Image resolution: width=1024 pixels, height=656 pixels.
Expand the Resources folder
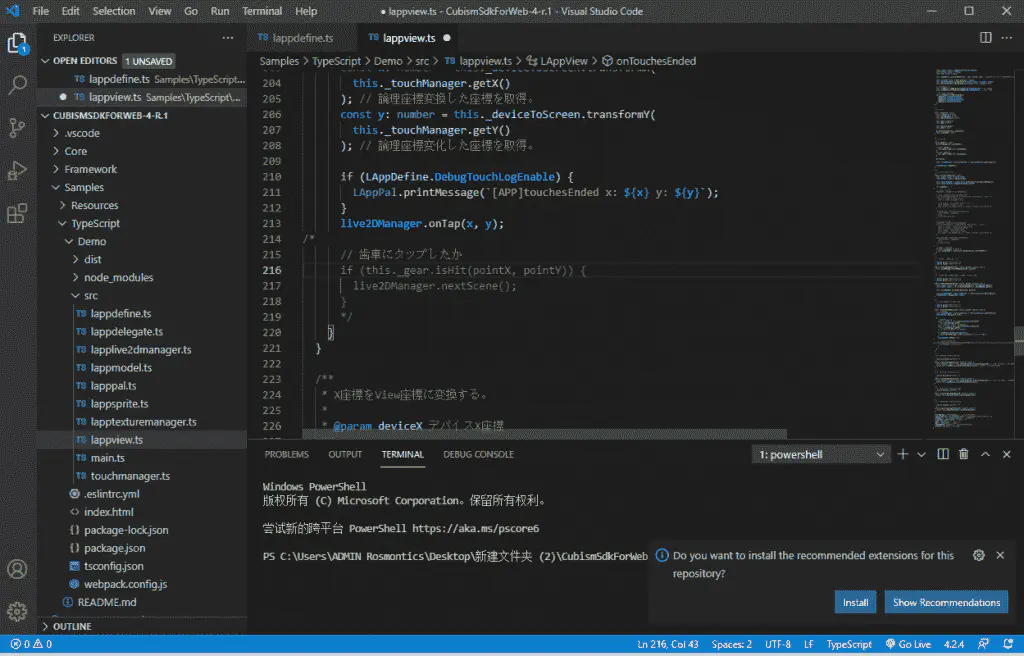point(63,205)
